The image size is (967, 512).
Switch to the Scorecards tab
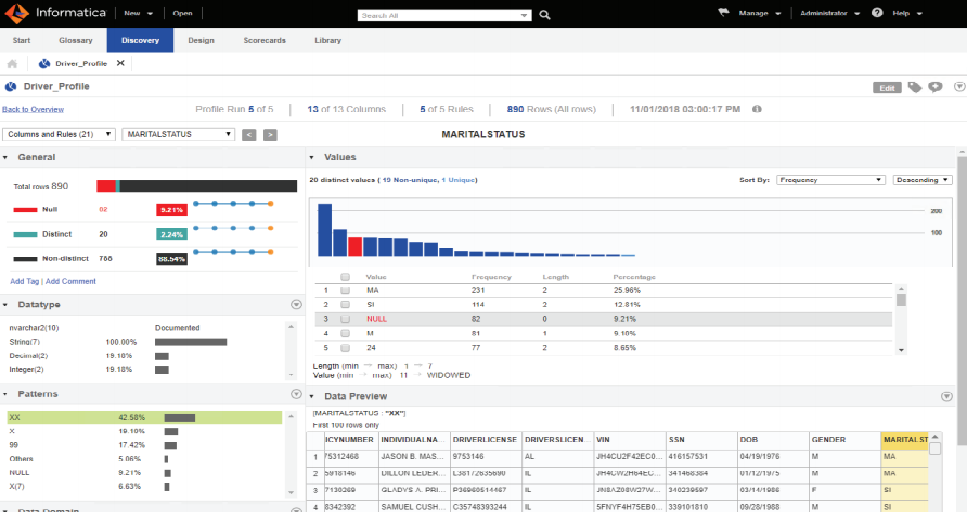coord(265,40)
